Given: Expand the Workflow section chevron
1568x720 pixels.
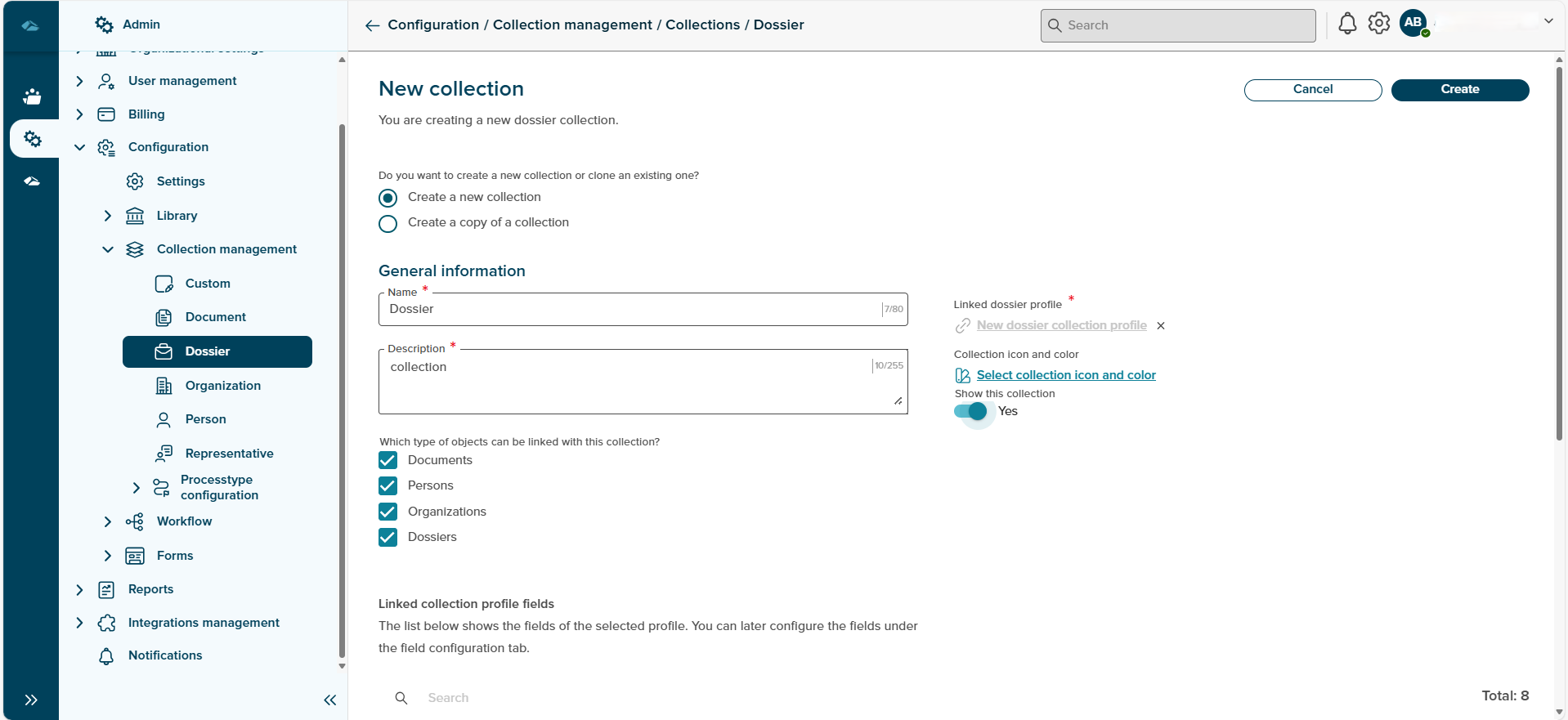Looking at the screenshot, I should tap(107, 521).
